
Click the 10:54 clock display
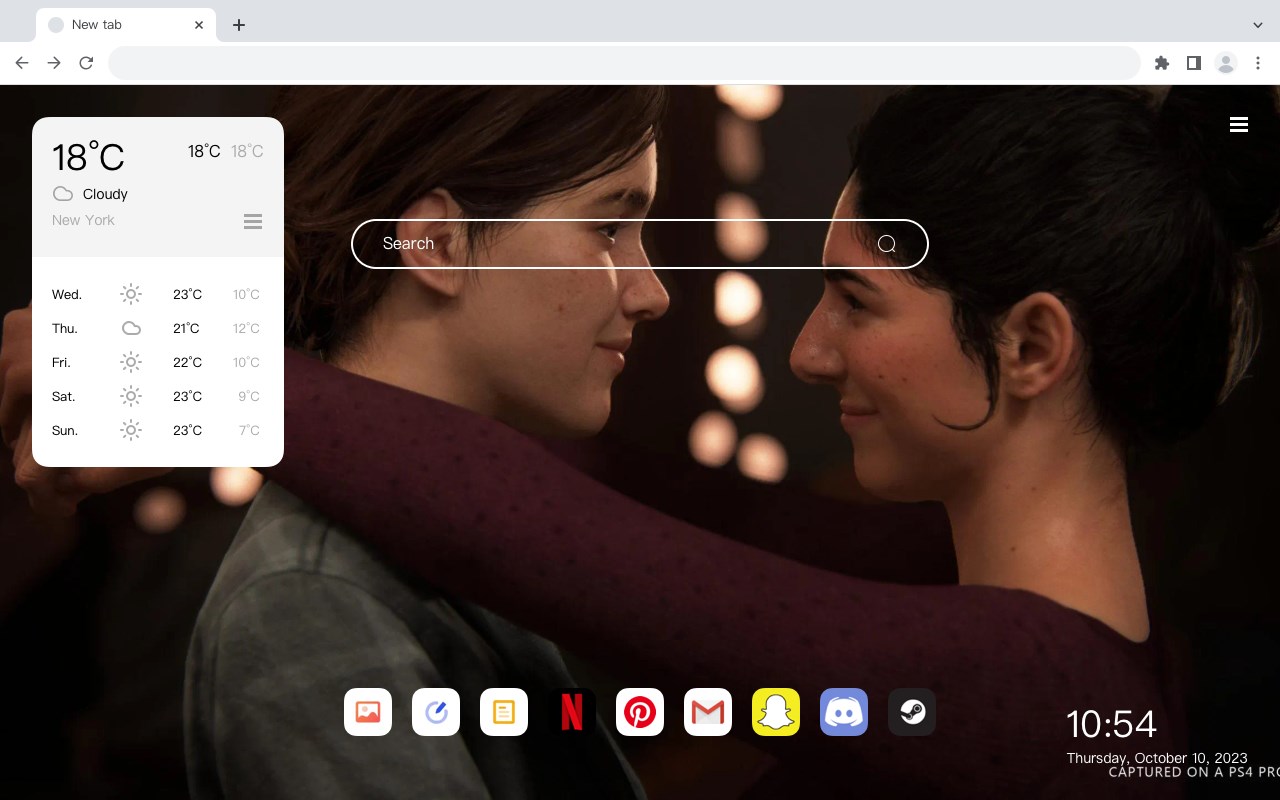tap(1111, 724)
